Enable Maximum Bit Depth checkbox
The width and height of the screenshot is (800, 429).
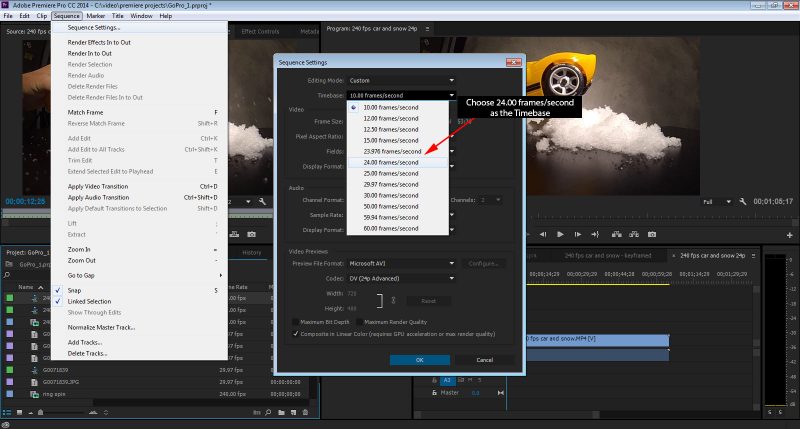coord(296,321)
